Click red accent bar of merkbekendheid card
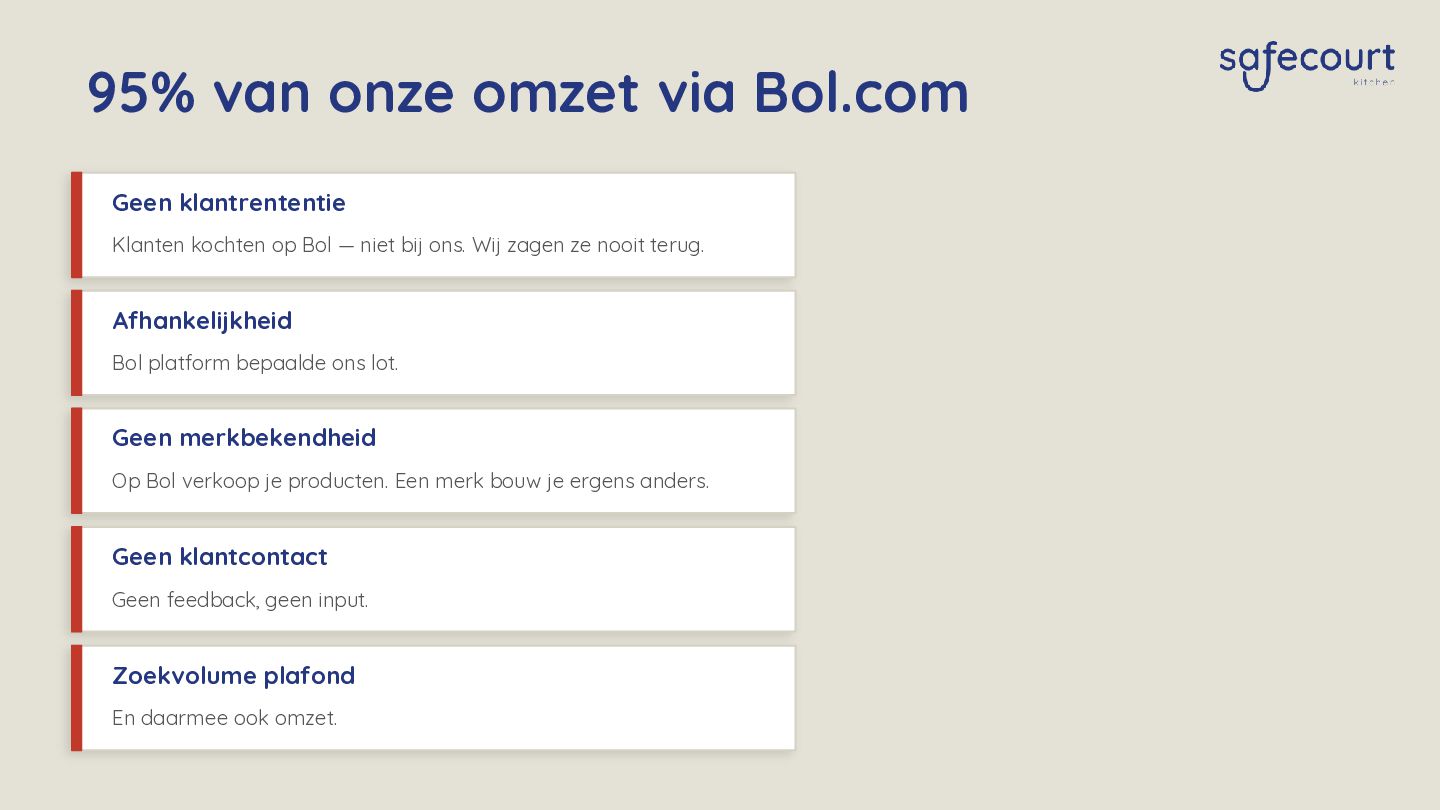Screen dimensions: 1440x810 pos(77,461)
